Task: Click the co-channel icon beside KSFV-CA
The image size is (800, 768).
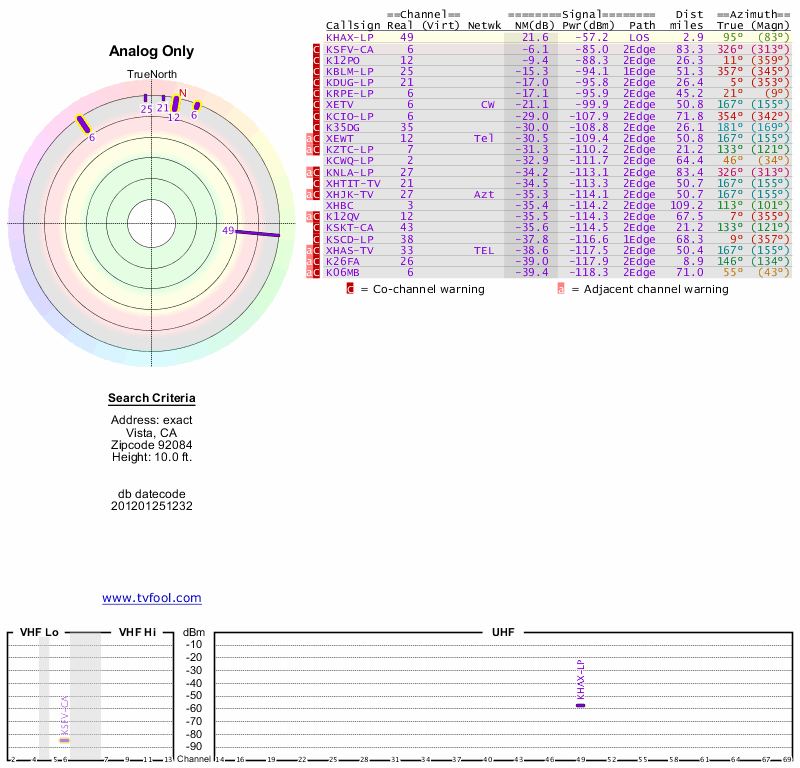Action: point(317,49)
